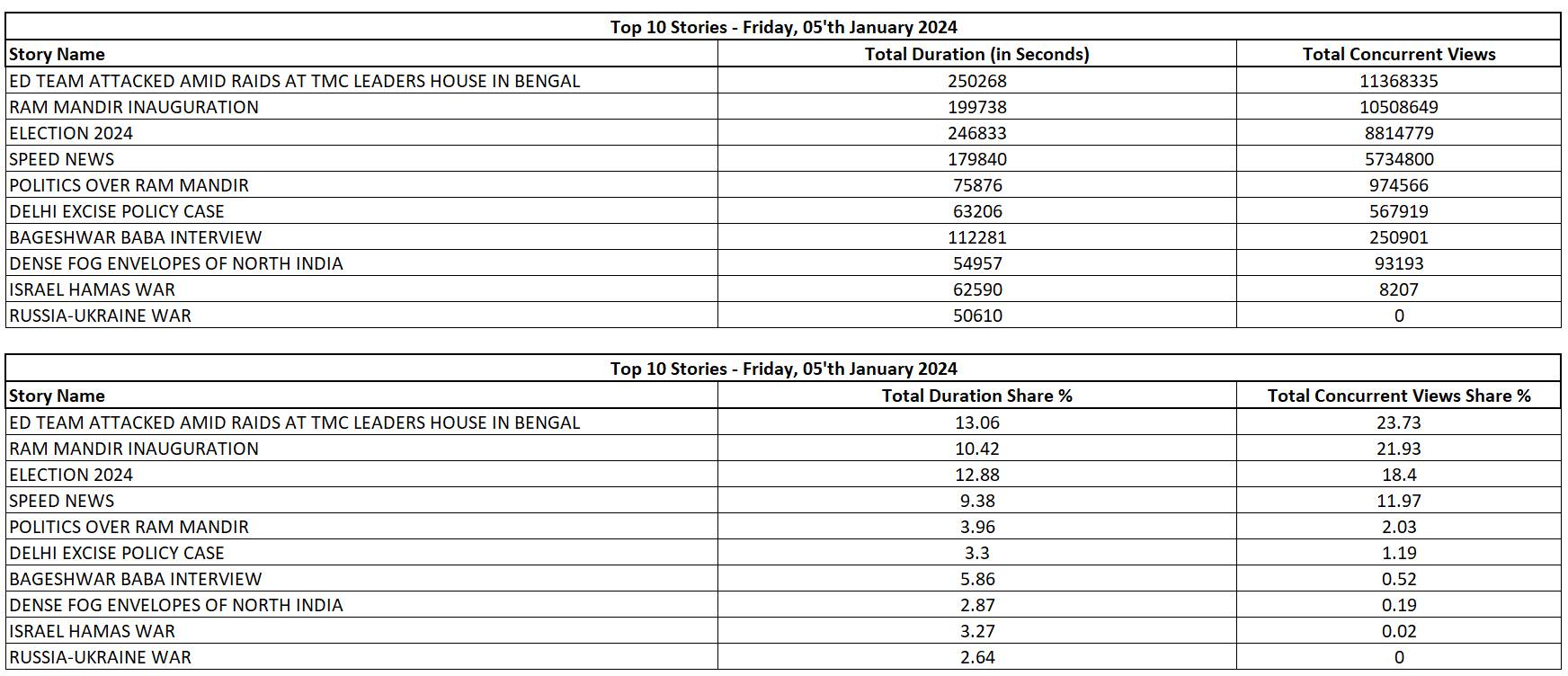This screenshot has height=676, width=1568.
Task: Select the DELHI EXCISE duration value 63206
Action: [976, 211]
